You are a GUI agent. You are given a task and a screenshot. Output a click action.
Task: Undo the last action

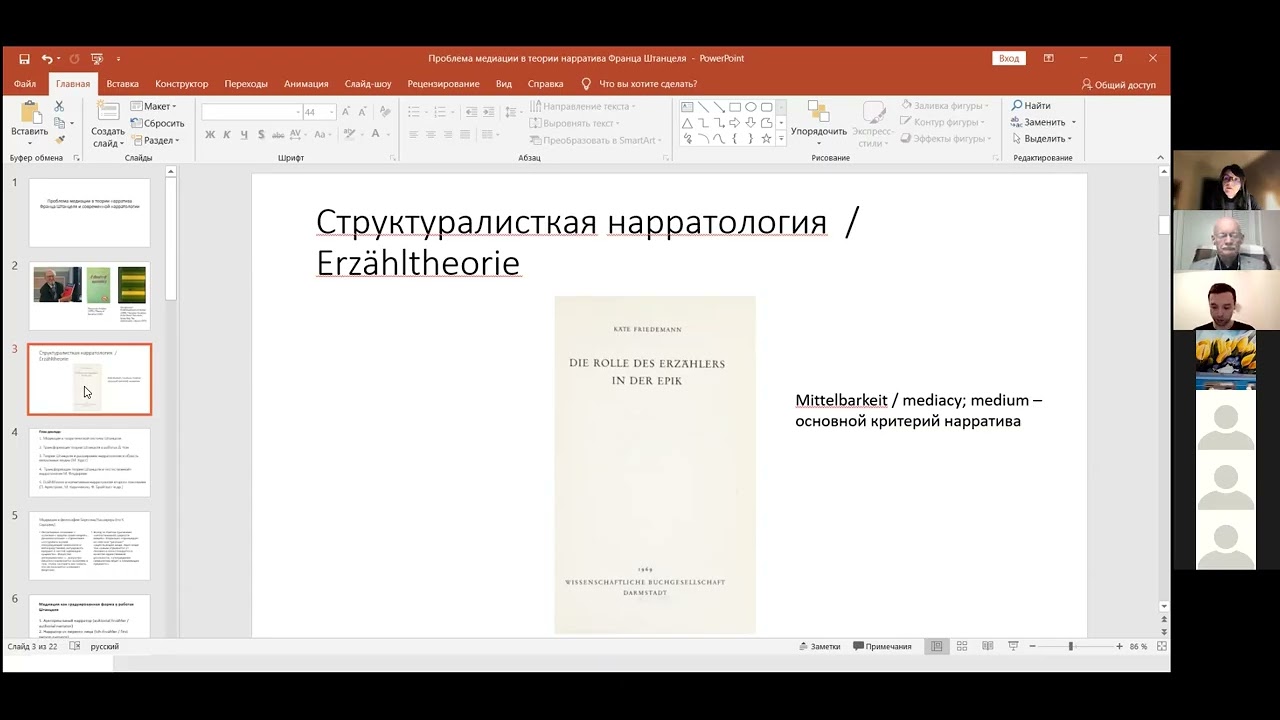(47, 59)
